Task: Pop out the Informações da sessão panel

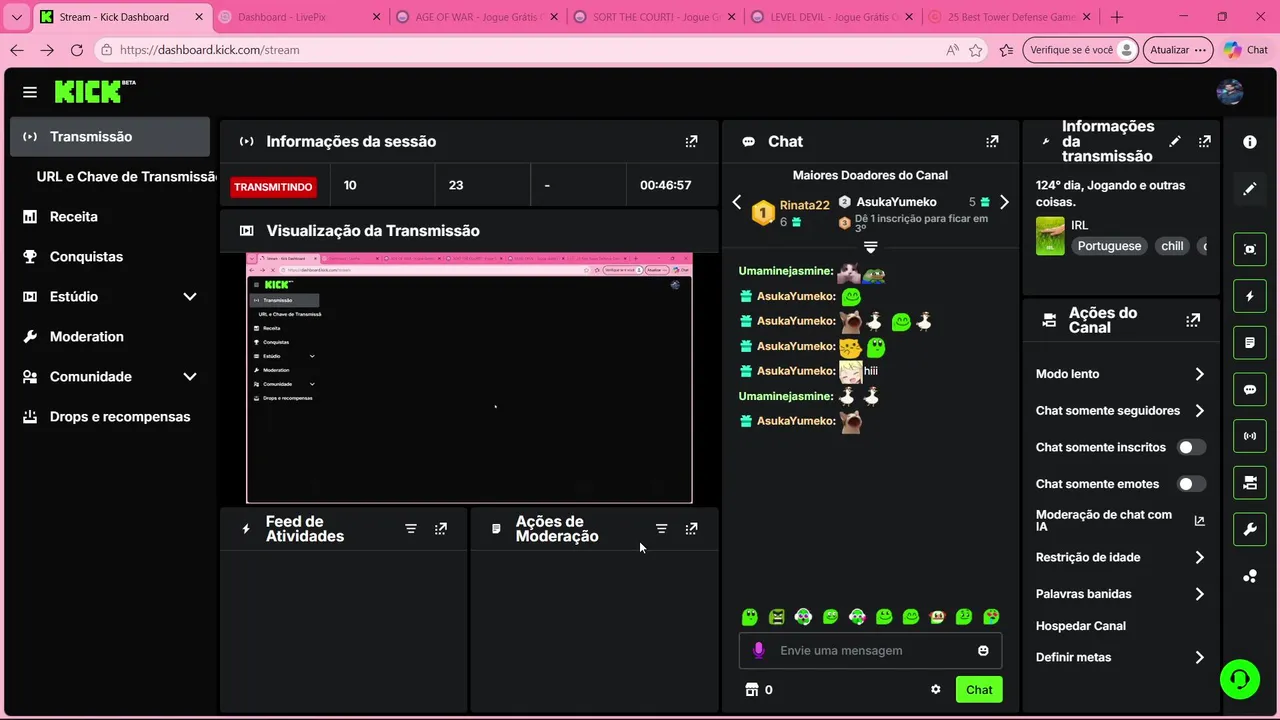Action: tap(691, 141)
